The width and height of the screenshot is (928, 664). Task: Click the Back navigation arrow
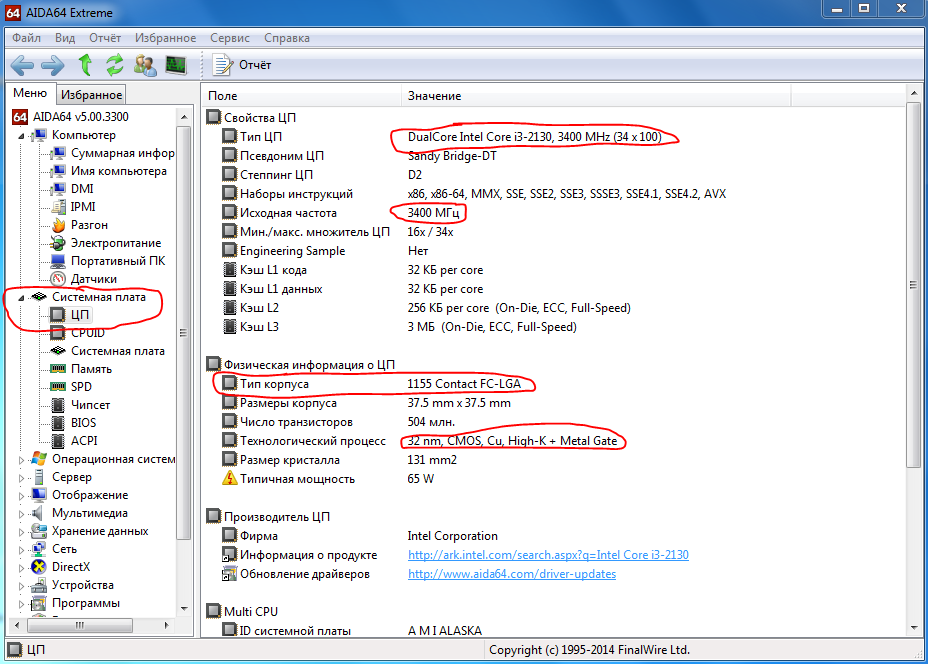click(22, 65)
